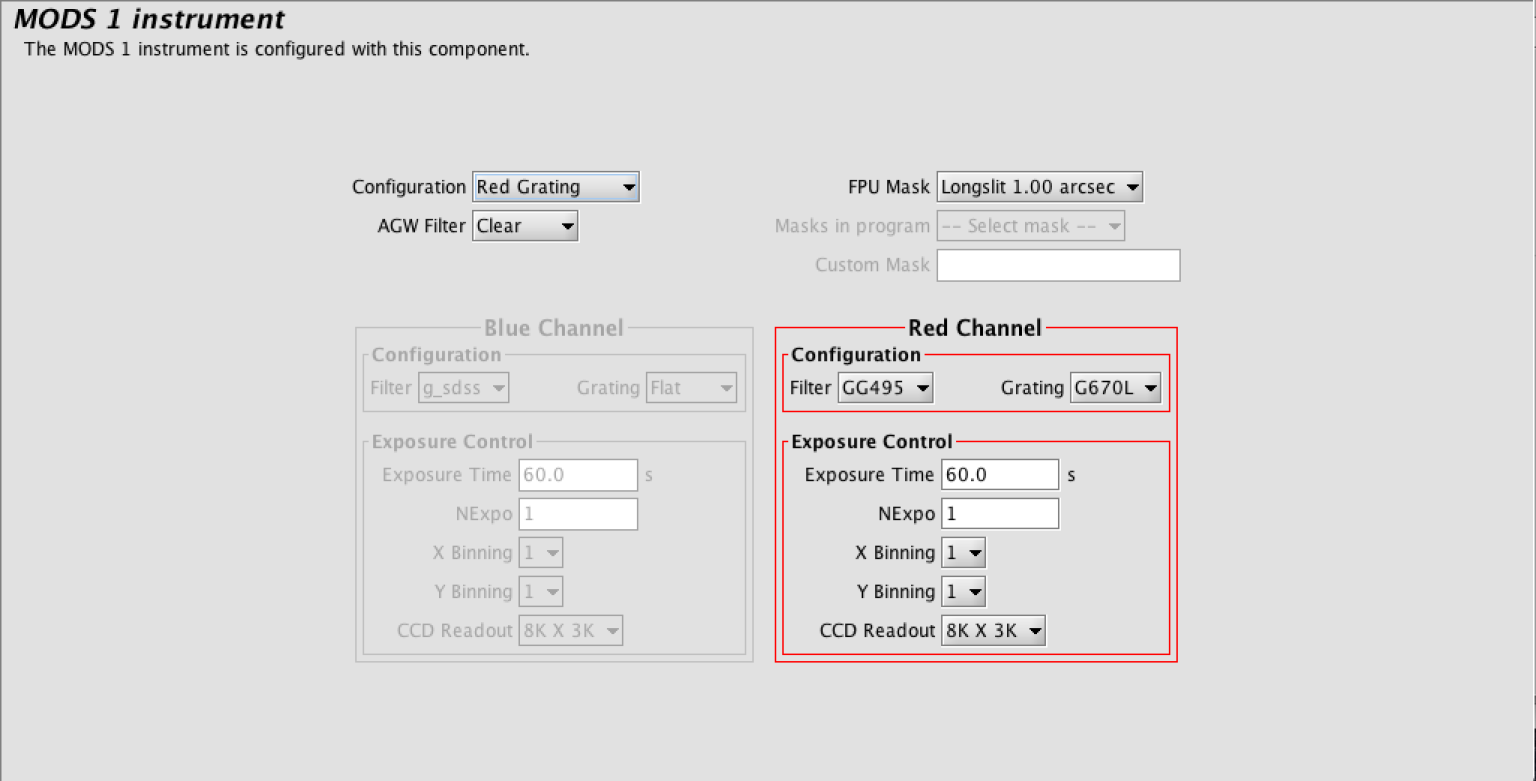Screen dimensions: 1536x781
Task: Open Red Channel Y Binning dropdown
Action: (963, 592)
